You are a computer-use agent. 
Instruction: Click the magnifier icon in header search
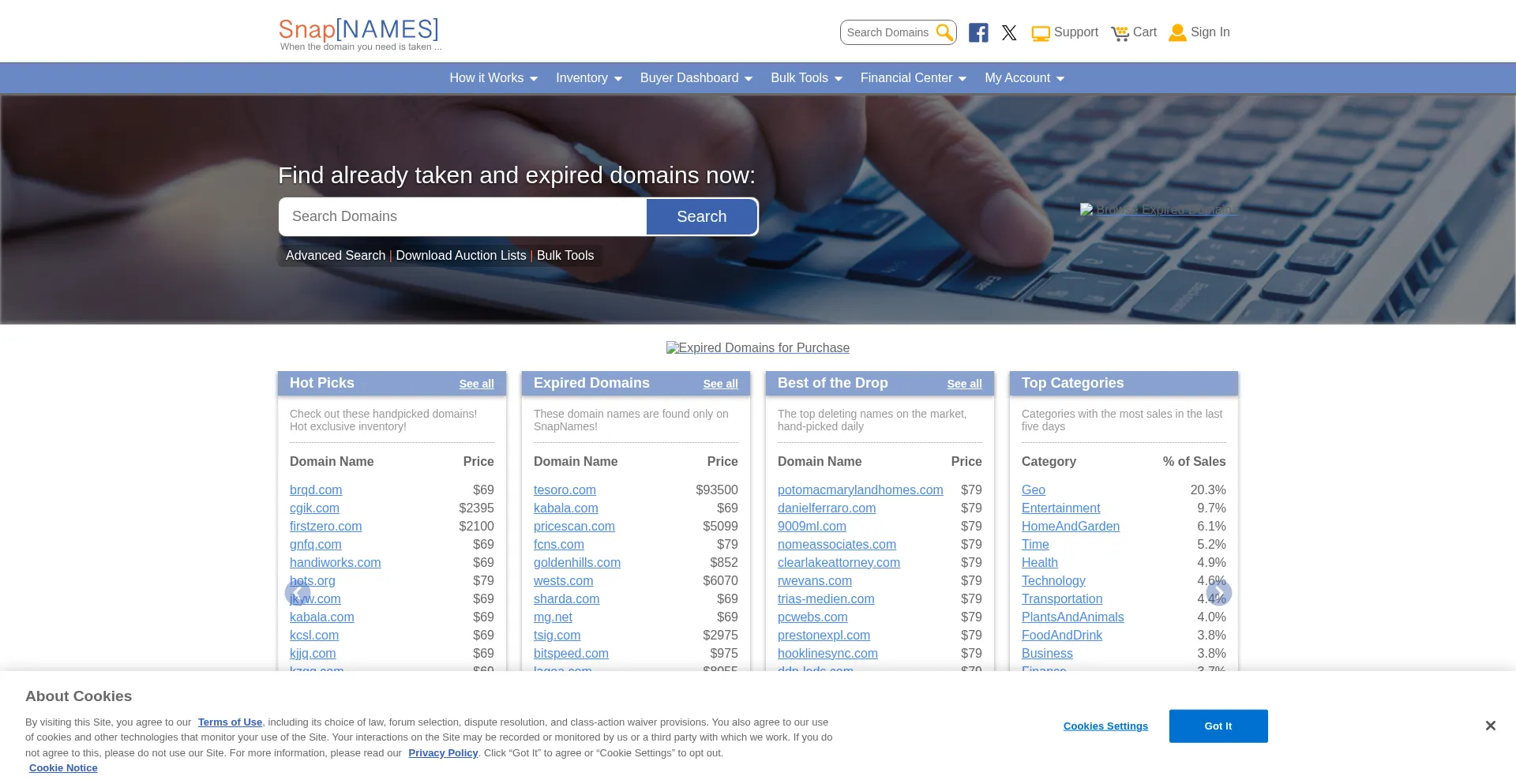coord(944,32)
